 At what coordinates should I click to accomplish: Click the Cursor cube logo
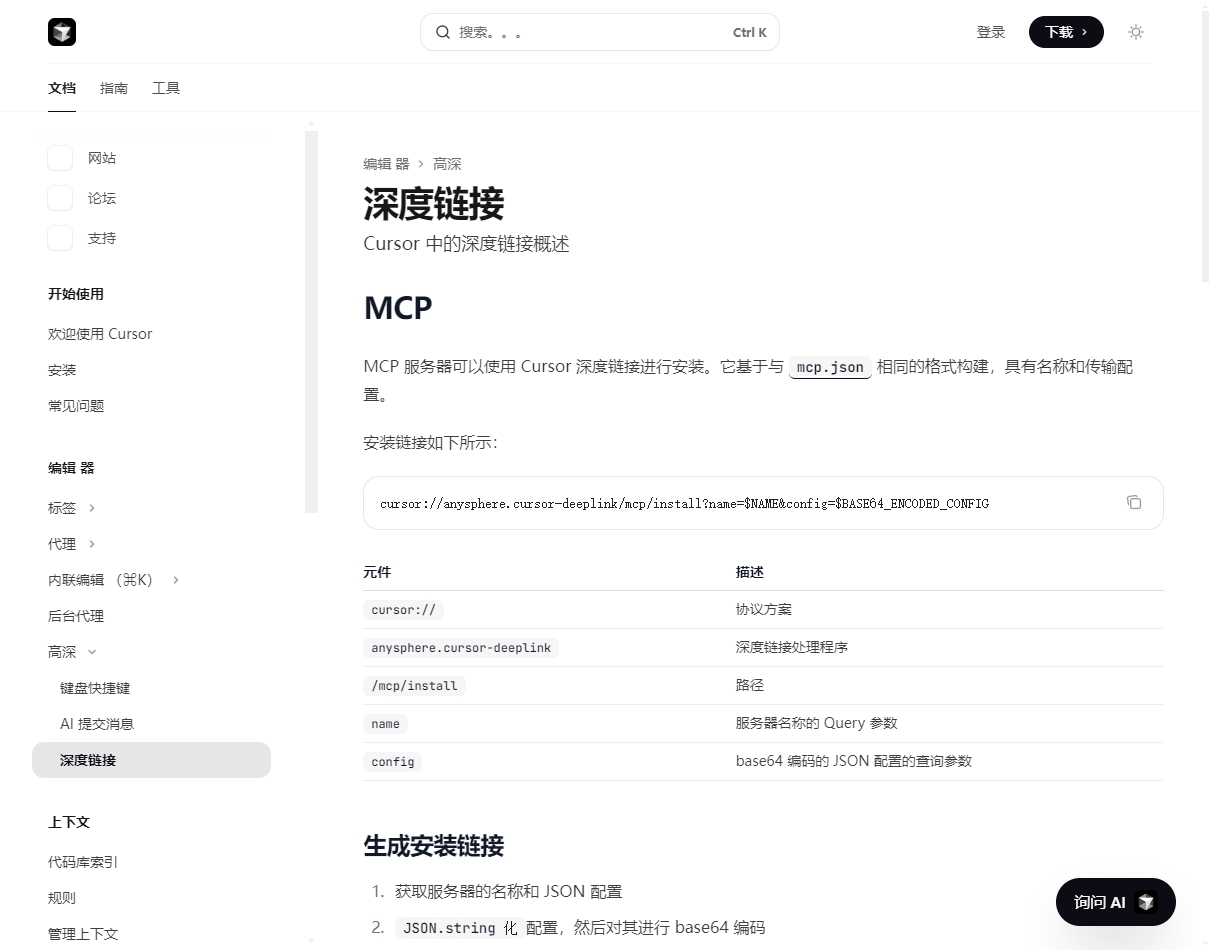coord(62,32)
